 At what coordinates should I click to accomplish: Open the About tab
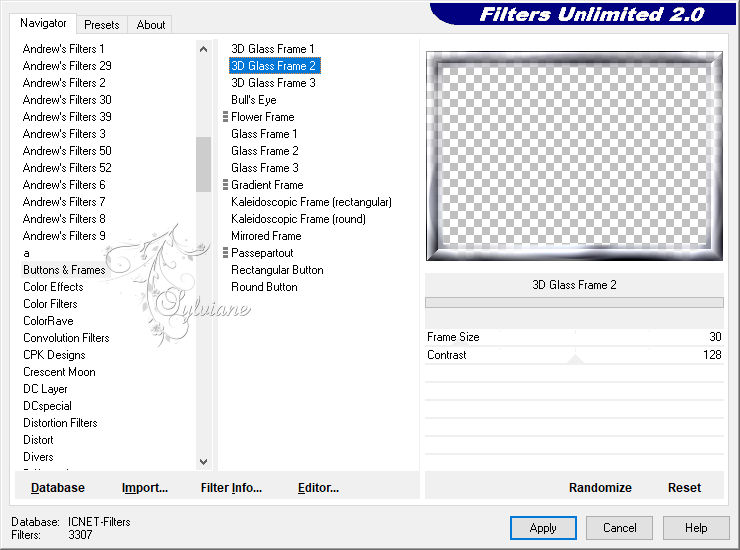pyautogui.click(x=151, y=25)
